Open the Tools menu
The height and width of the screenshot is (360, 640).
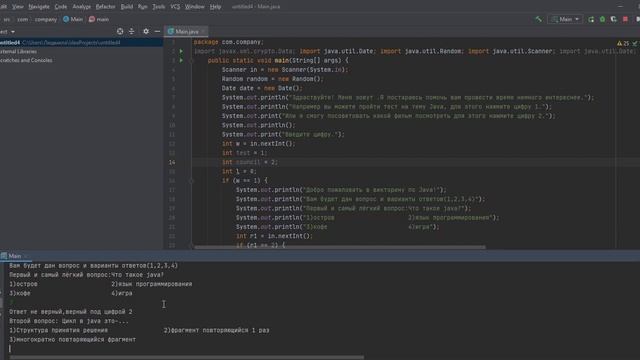click(159, 7)
